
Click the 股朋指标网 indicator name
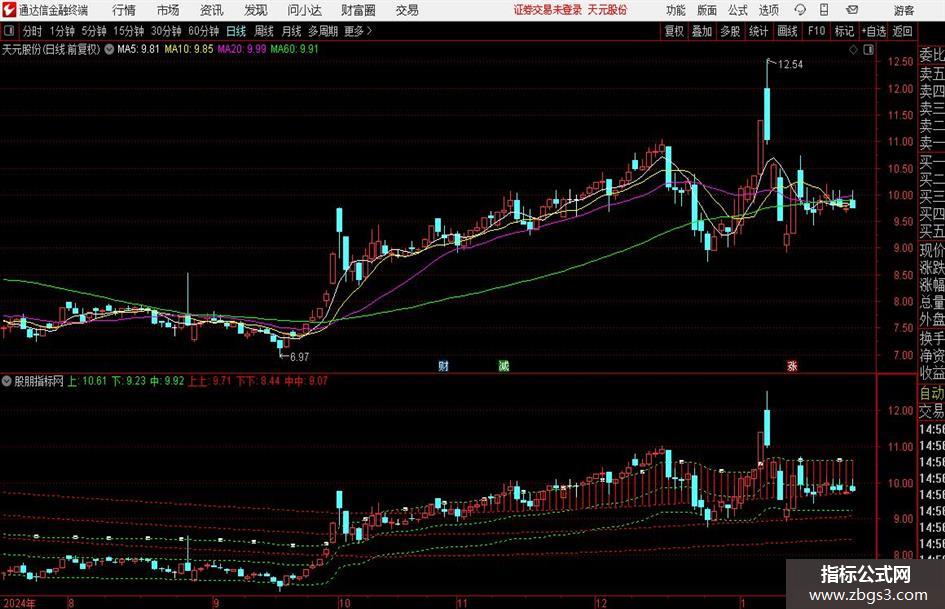point(39,381)
